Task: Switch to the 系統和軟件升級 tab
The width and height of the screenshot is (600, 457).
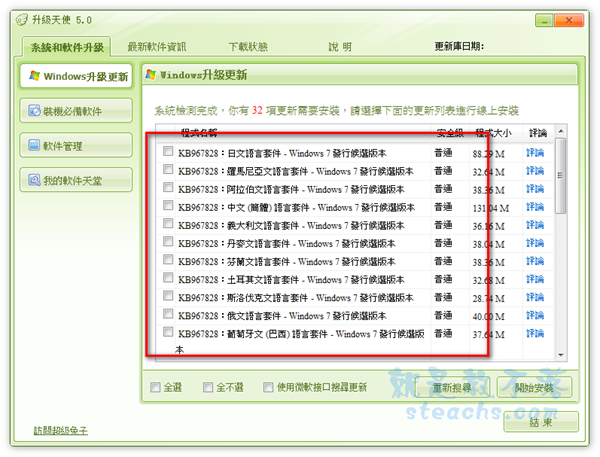Action: (x=67, y=47)
